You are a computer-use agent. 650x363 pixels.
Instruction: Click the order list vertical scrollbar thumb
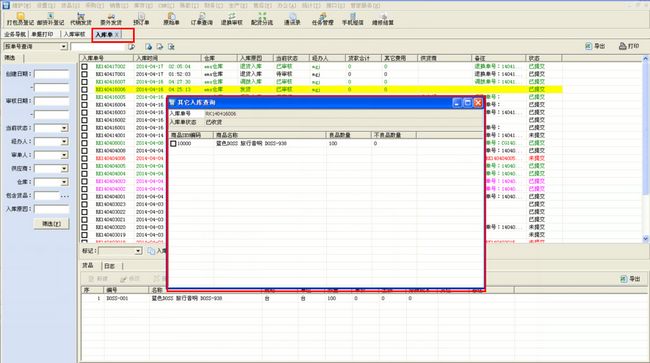pos(645,128)
